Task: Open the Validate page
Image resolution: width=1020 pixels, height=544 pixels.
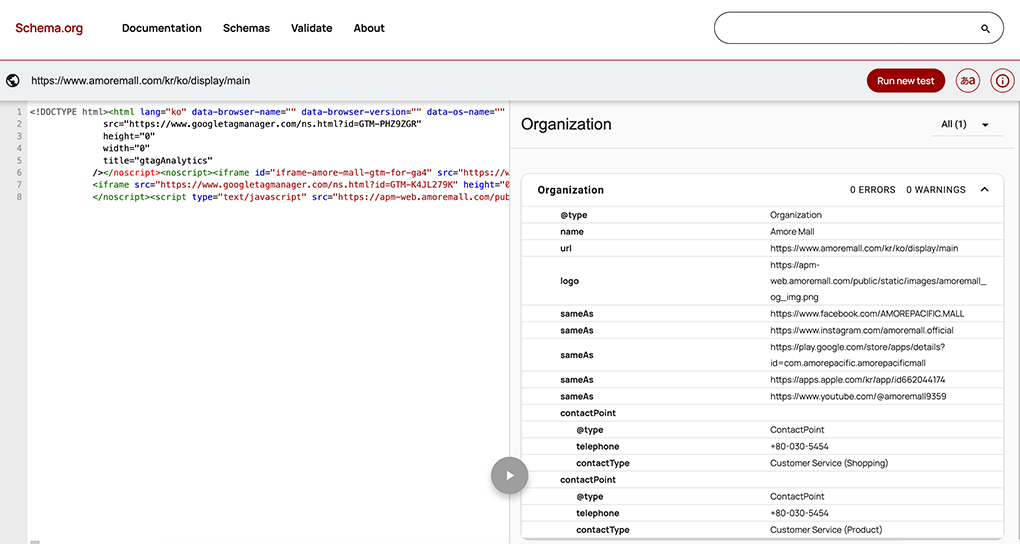Action: 311,28
